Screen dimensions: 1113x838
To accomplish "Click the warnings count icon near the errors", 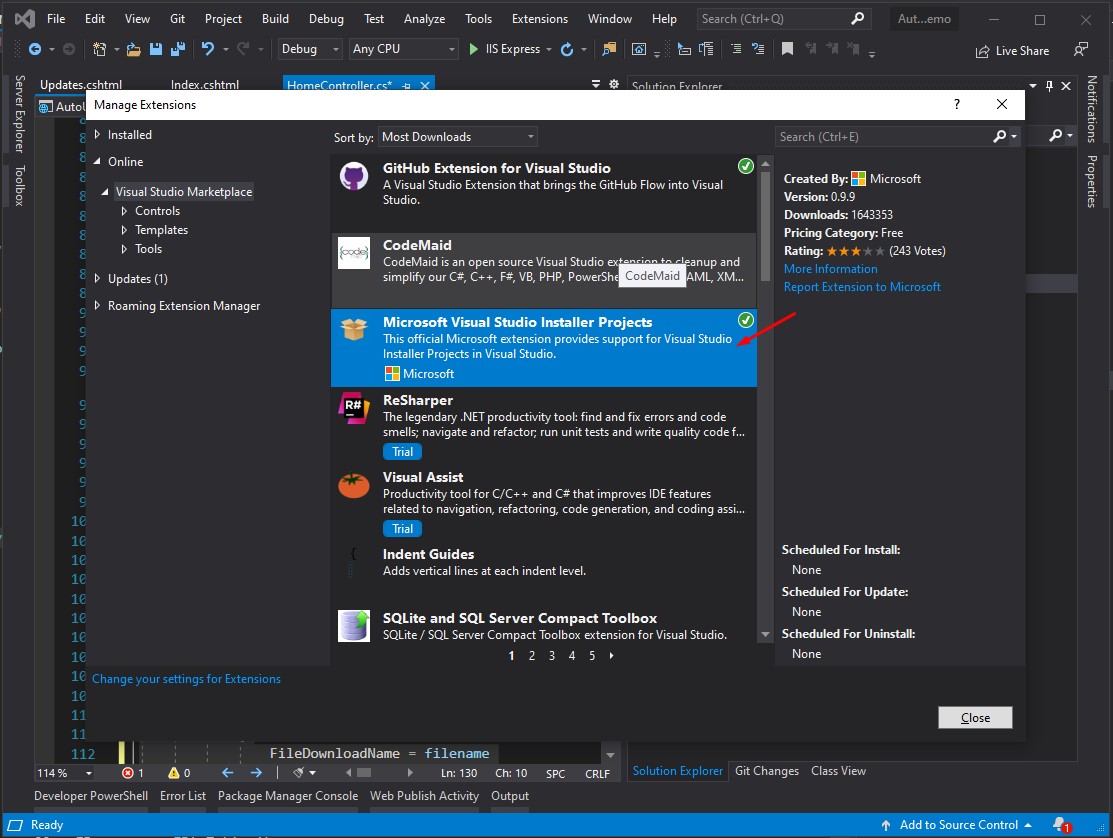I will click(x=174, y=772).
